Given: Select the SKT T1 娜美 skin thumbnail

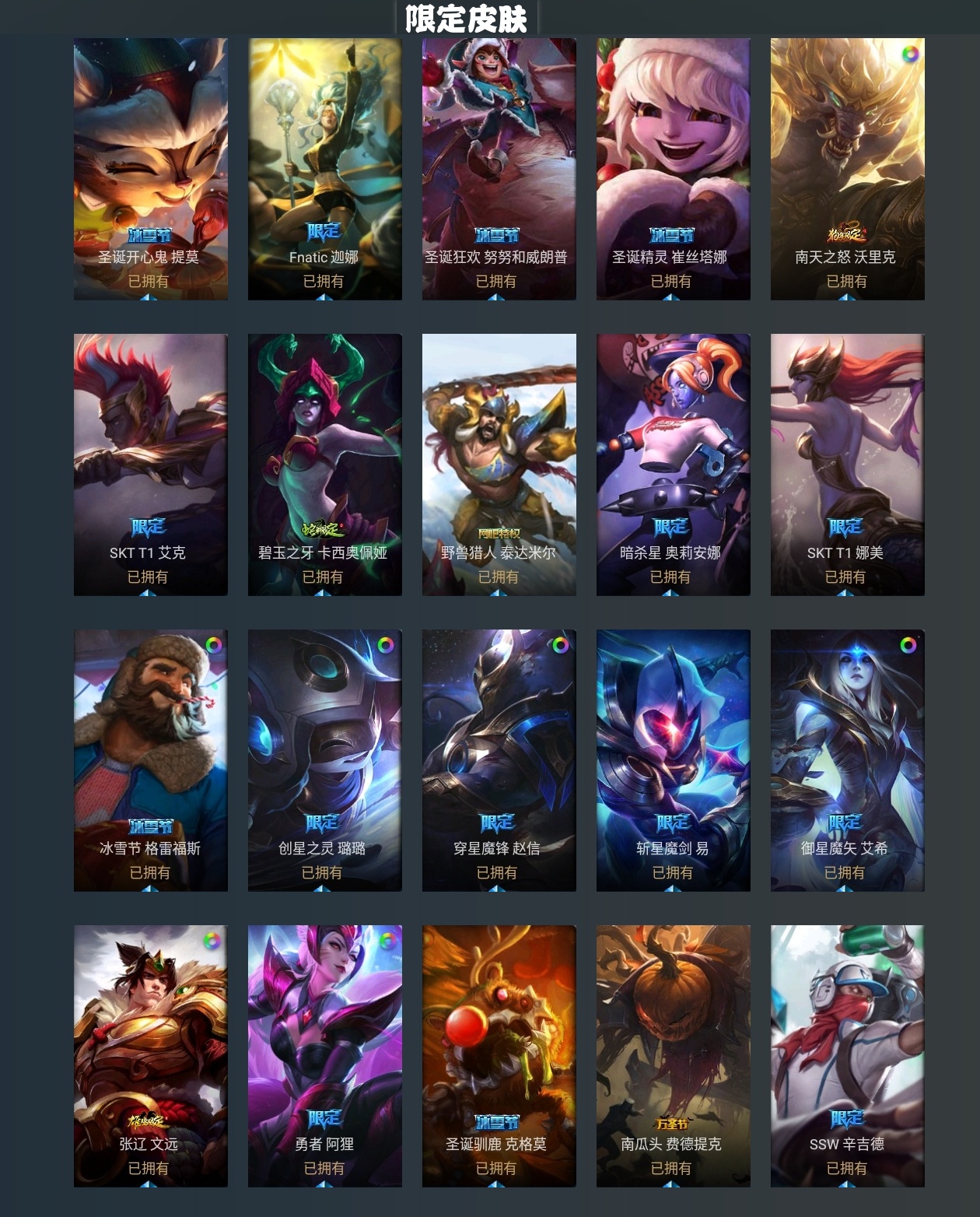Looking at the screenshot, I should (848, 465).
